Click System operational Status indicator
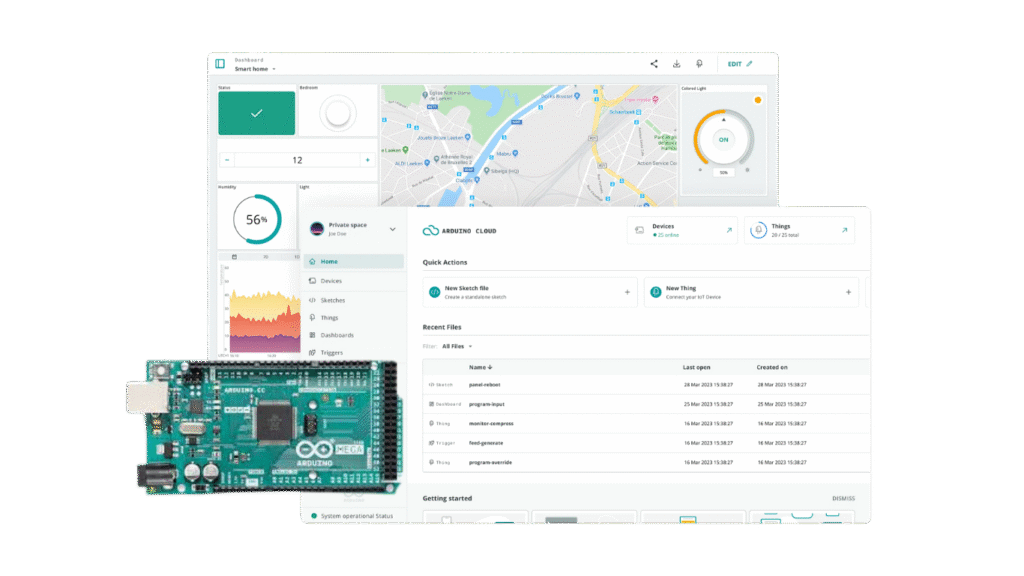This screenshot has height=576, width=1024. pos(353,516)
